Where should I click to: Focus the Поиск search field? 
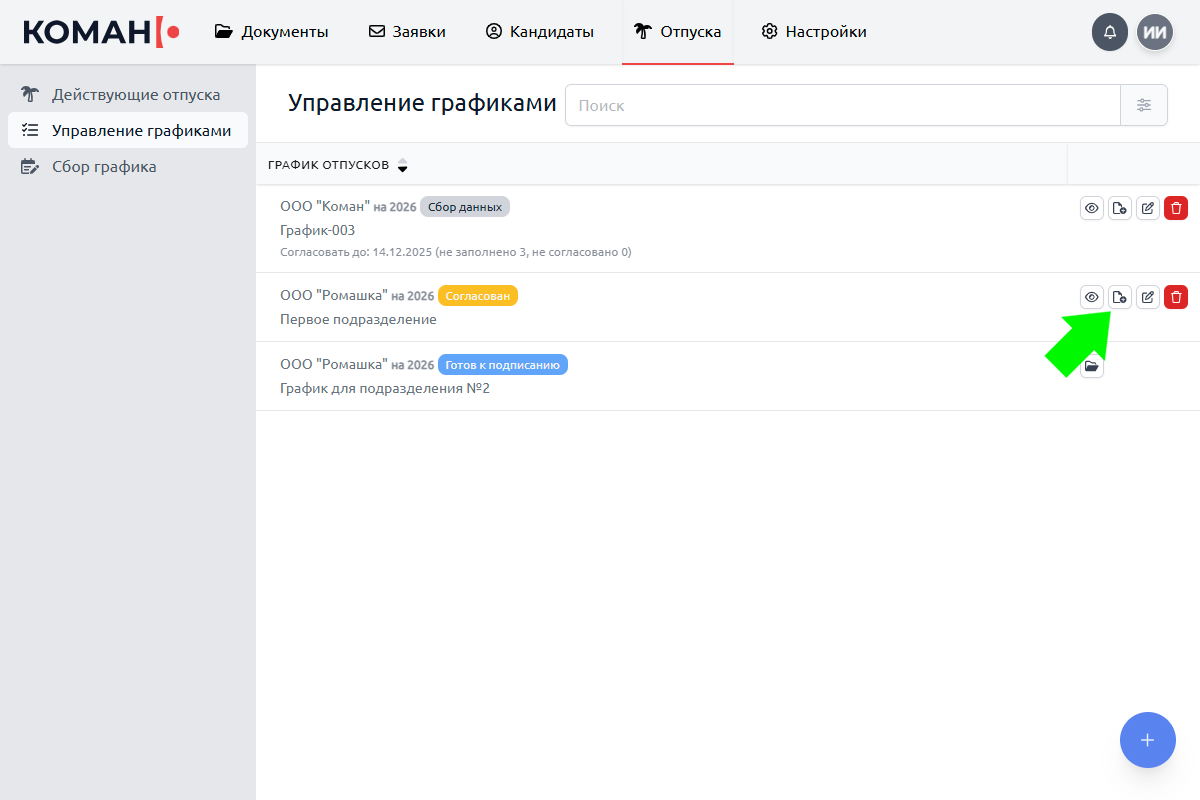pos(842,105)
